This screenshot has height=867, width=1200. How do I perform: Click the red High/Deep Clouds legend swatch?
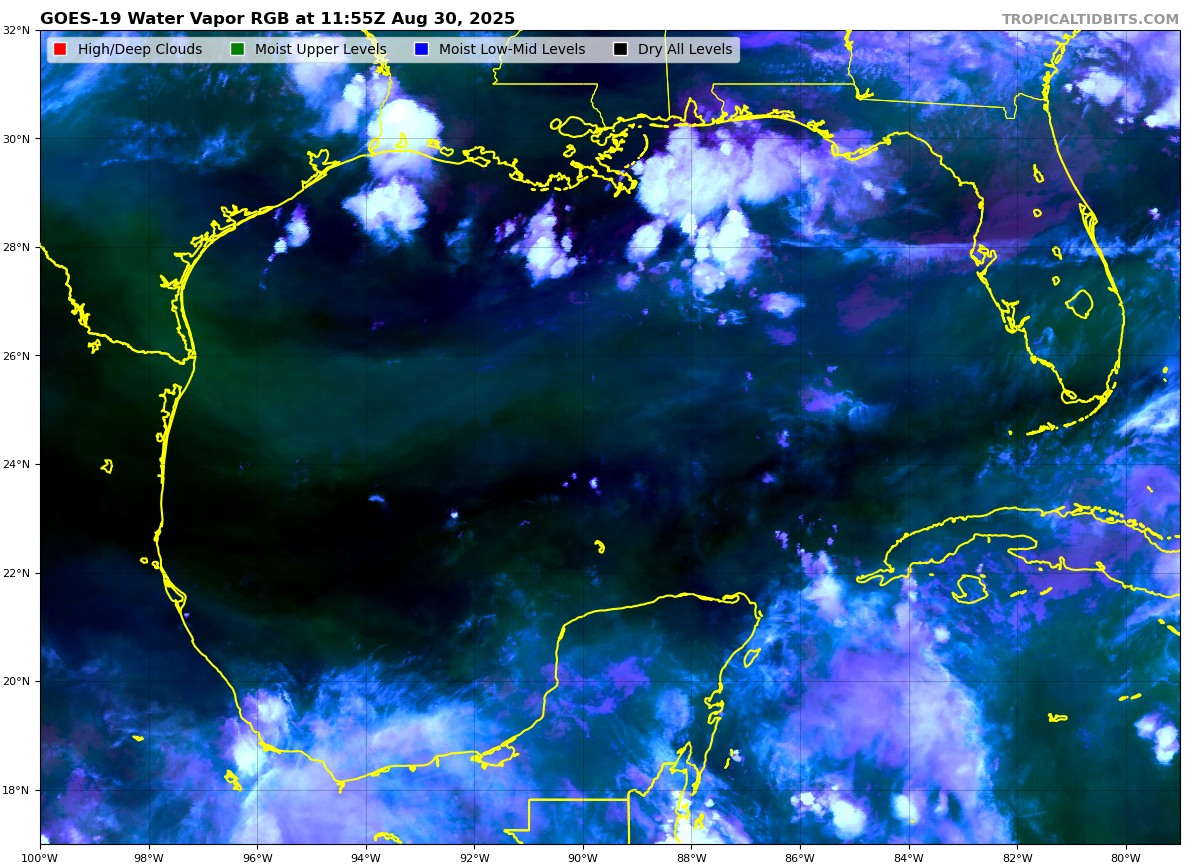click(60, 49)
